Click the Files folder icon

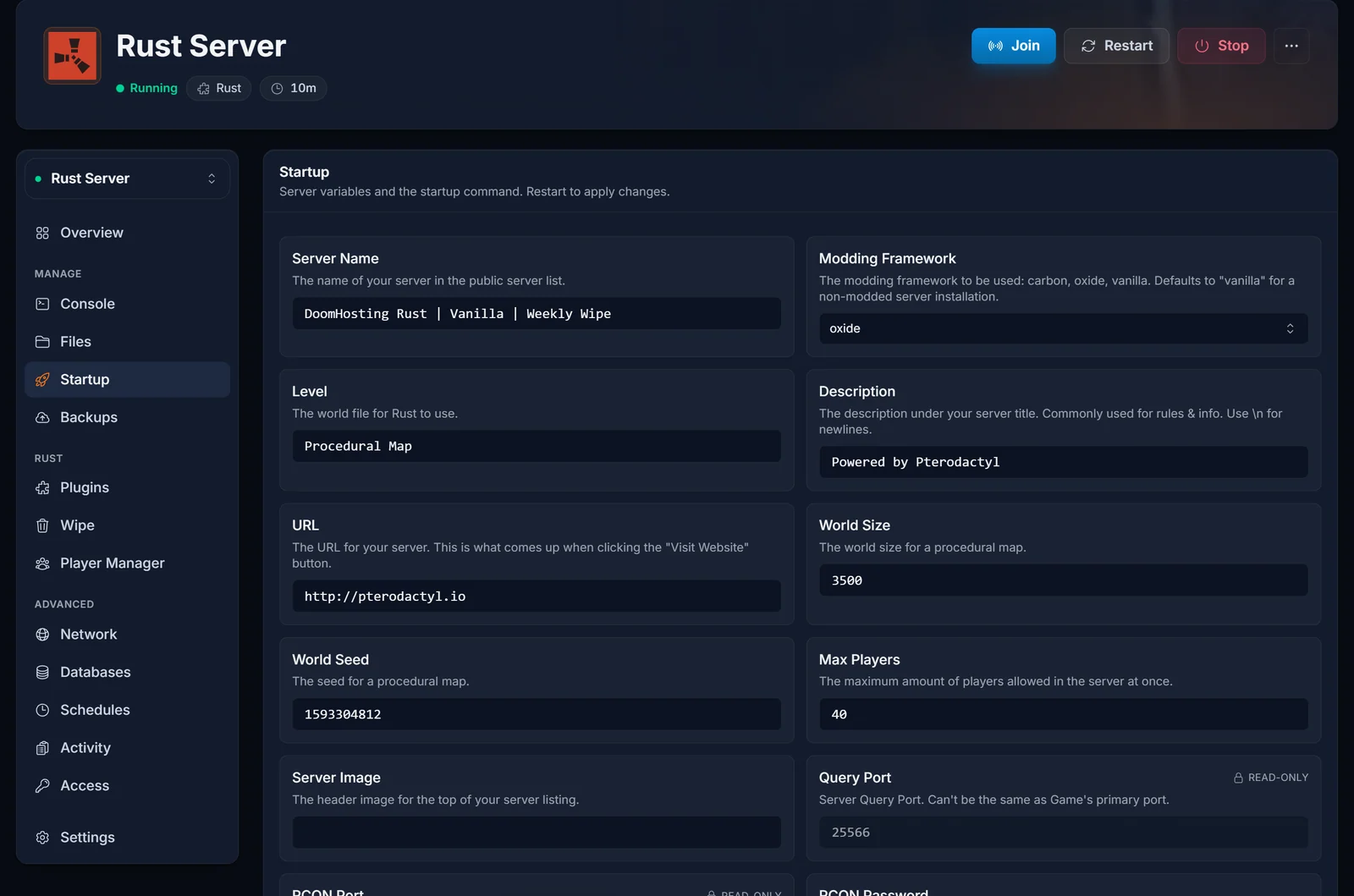click(x=42, y=342)
